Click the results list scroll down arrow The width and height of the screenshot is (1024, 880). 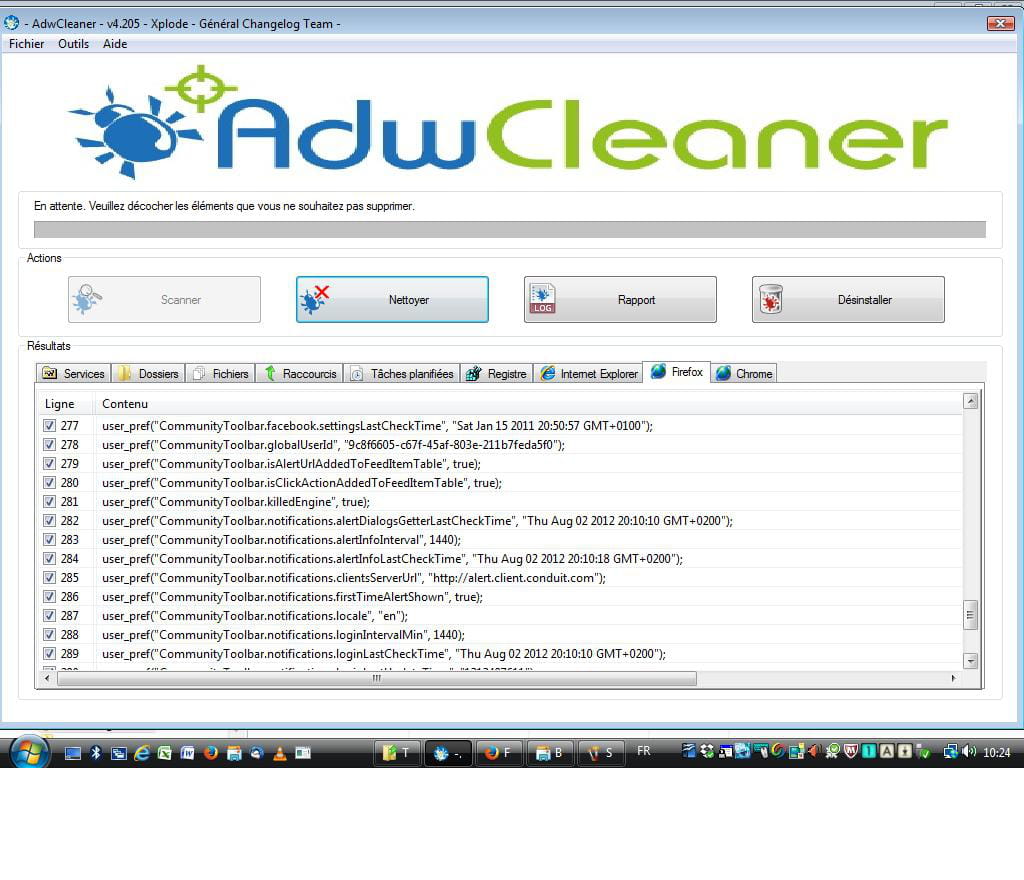point(970,661)
